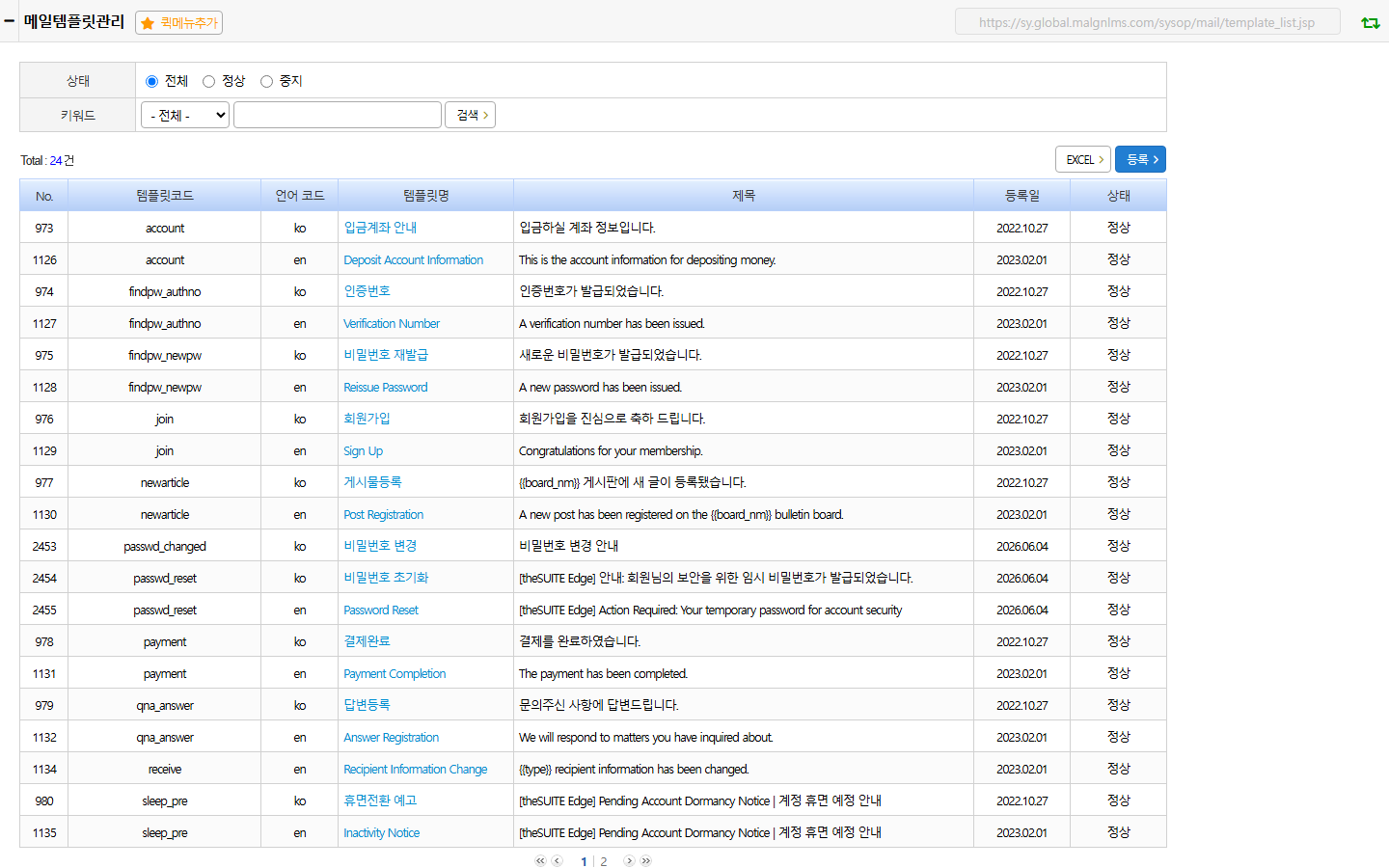1389x868 pixels.
Task: Click the page URL field
Action: coord(1147,22)
